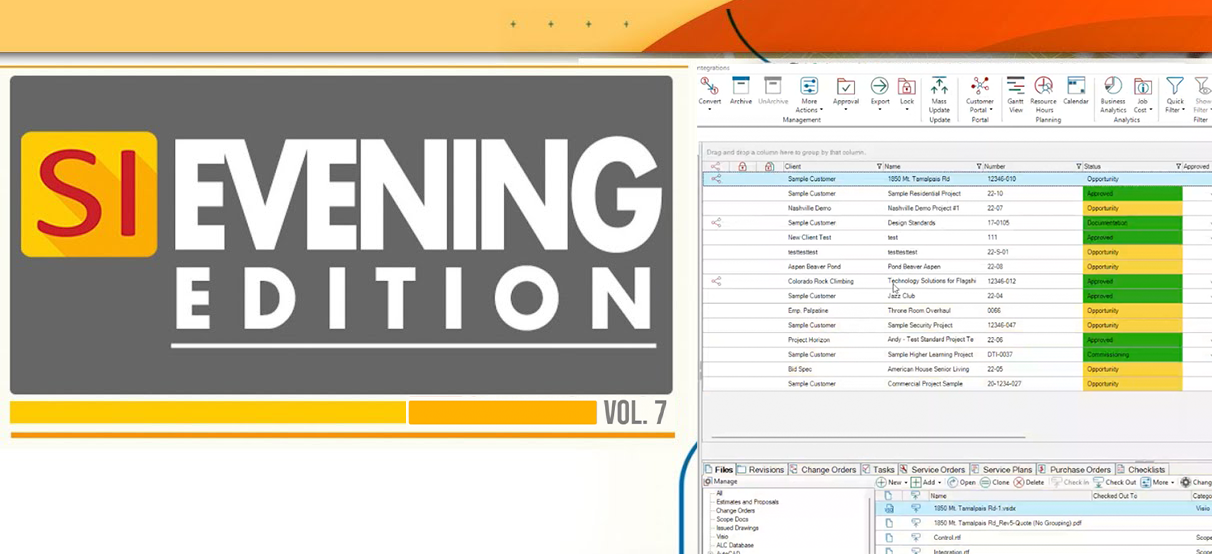
Task: Switch to the Files tab
Action: (x=719, y=469)
